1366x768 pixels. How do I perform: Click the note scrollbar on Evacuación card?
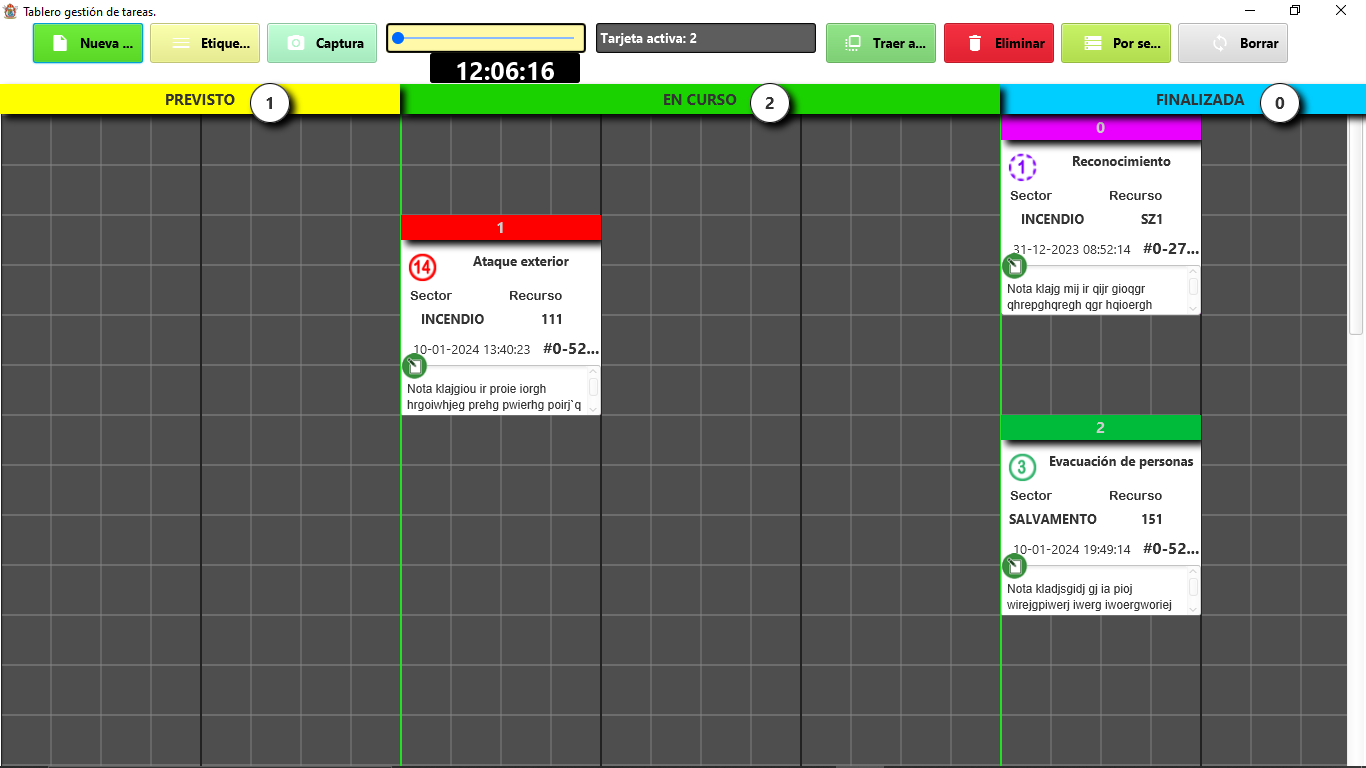click(1193, 591)
